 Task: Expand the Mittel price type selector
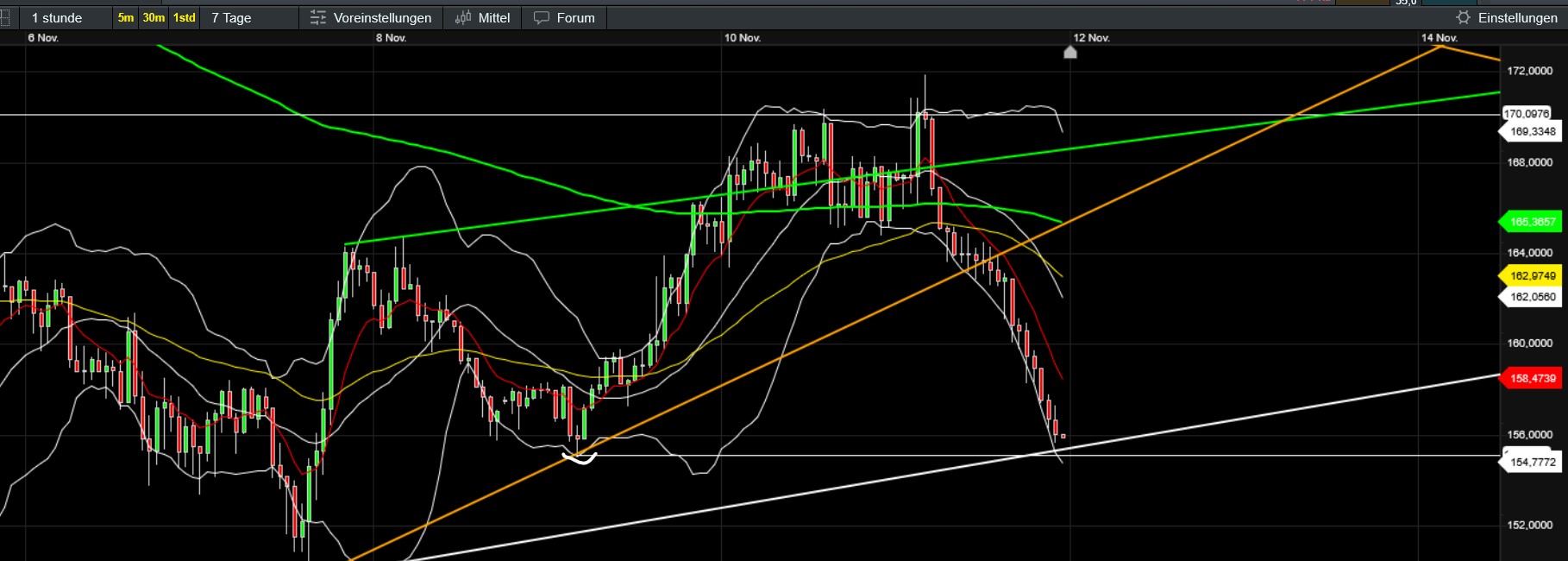[x=493, y=18]
